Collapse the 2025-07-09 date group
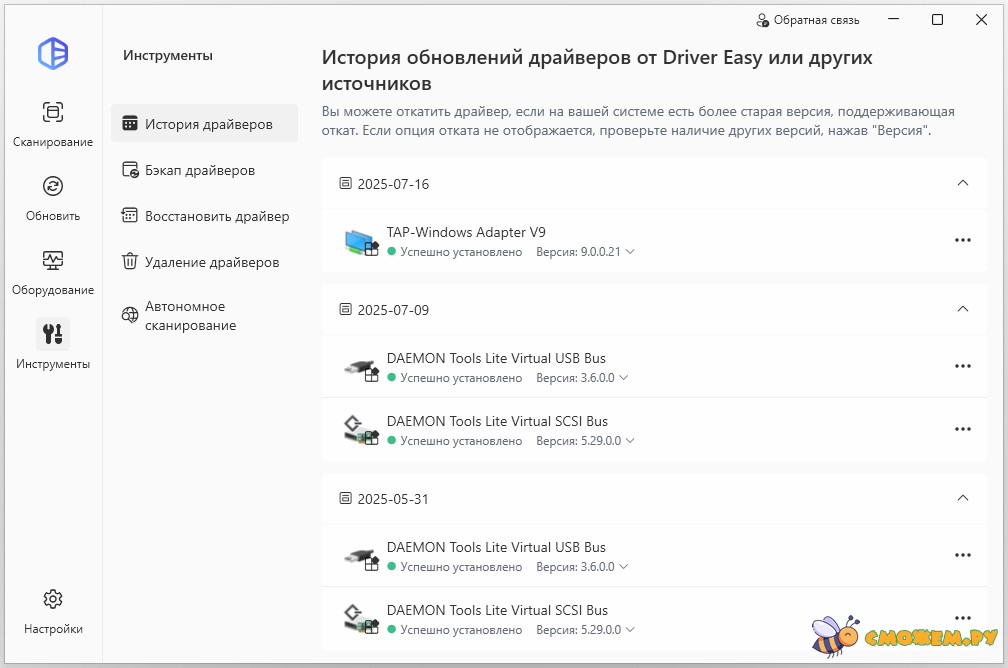The width and height of the screenshot is (1008, 668). [x=962, y=309]
